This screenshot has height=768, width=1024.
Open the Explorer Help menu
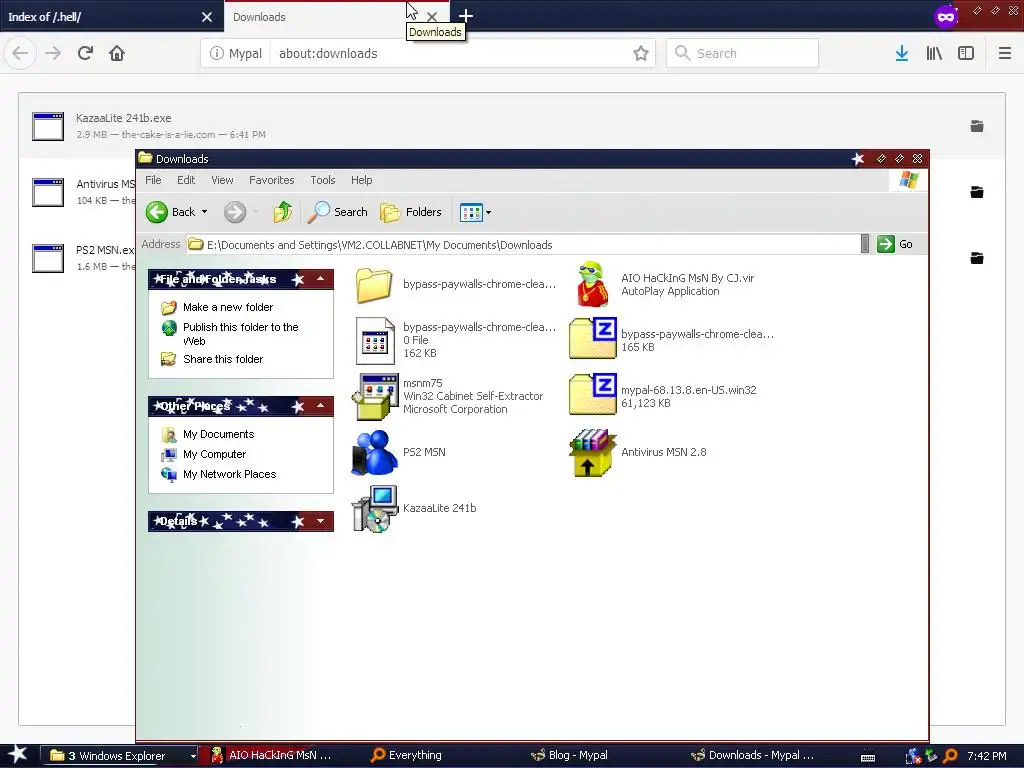(x=362, y=180)
